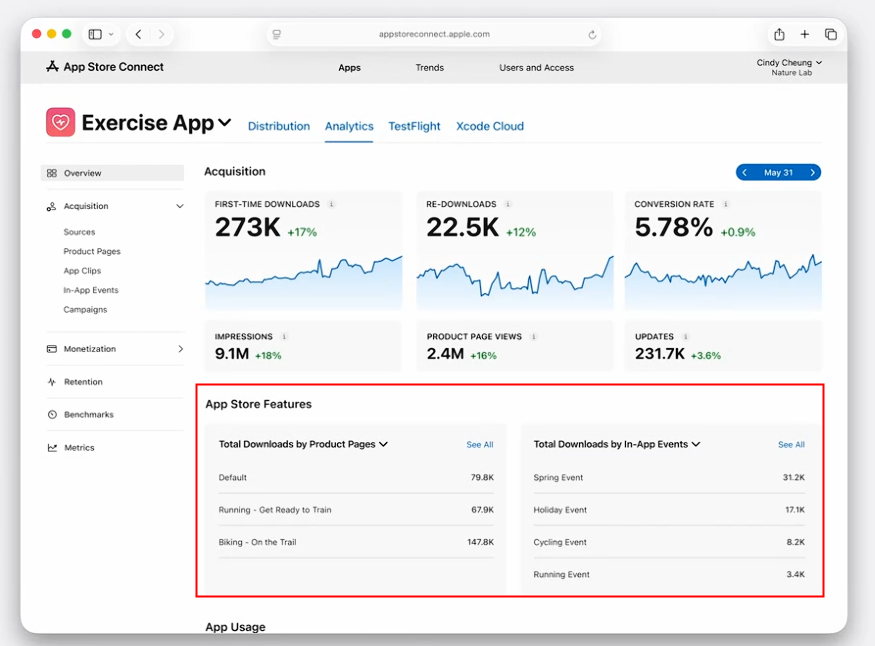Image resolution: width=875 pixels, height=646 pixels.
Task: Click See All for Product Pages downloads
Action: [480, 445]
